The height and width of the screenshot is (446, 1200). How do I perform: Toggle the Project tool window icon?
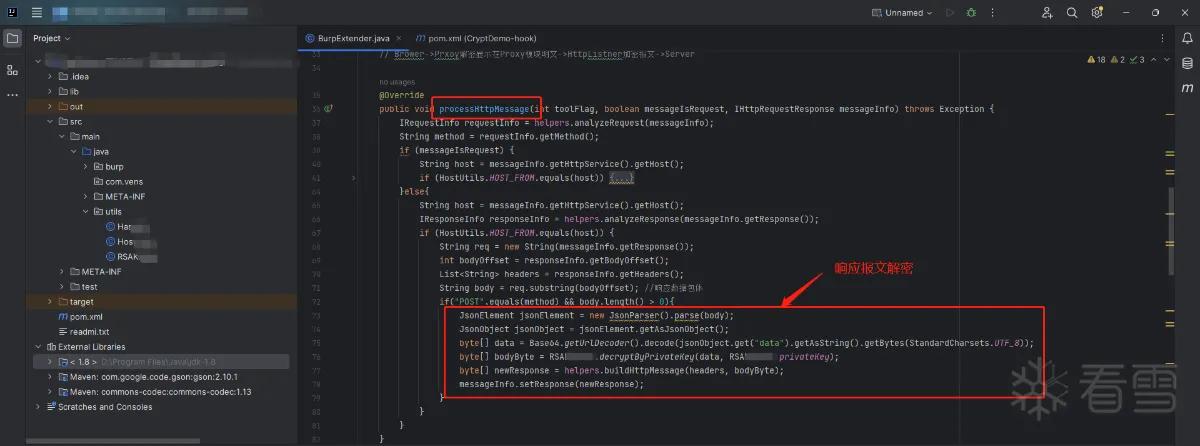point(12,39)
